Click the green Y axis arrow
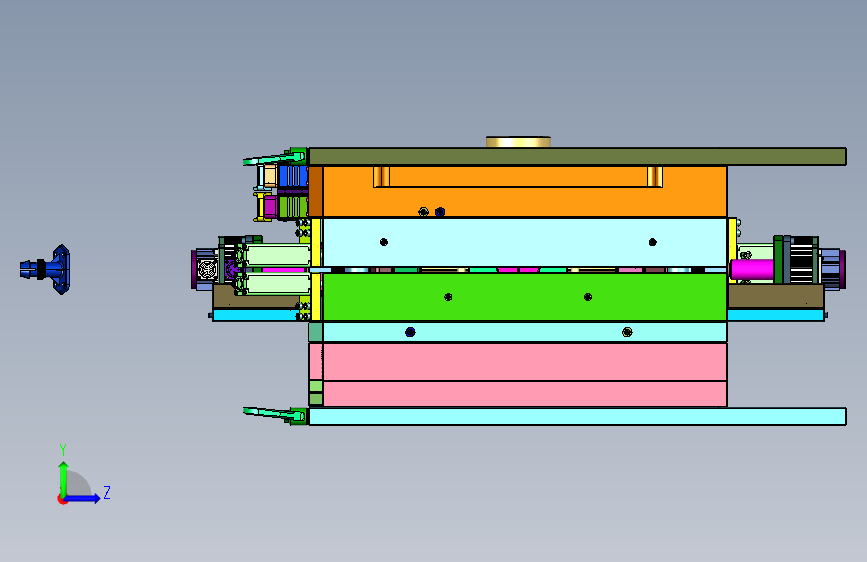 pos(64,478)
